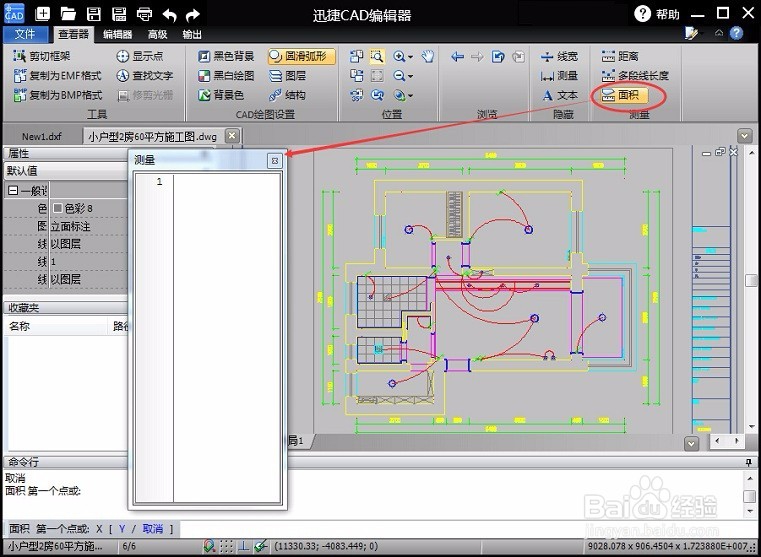Select the 立面标注 layer value
Screen dimensions: 761x557
point(71,226)
